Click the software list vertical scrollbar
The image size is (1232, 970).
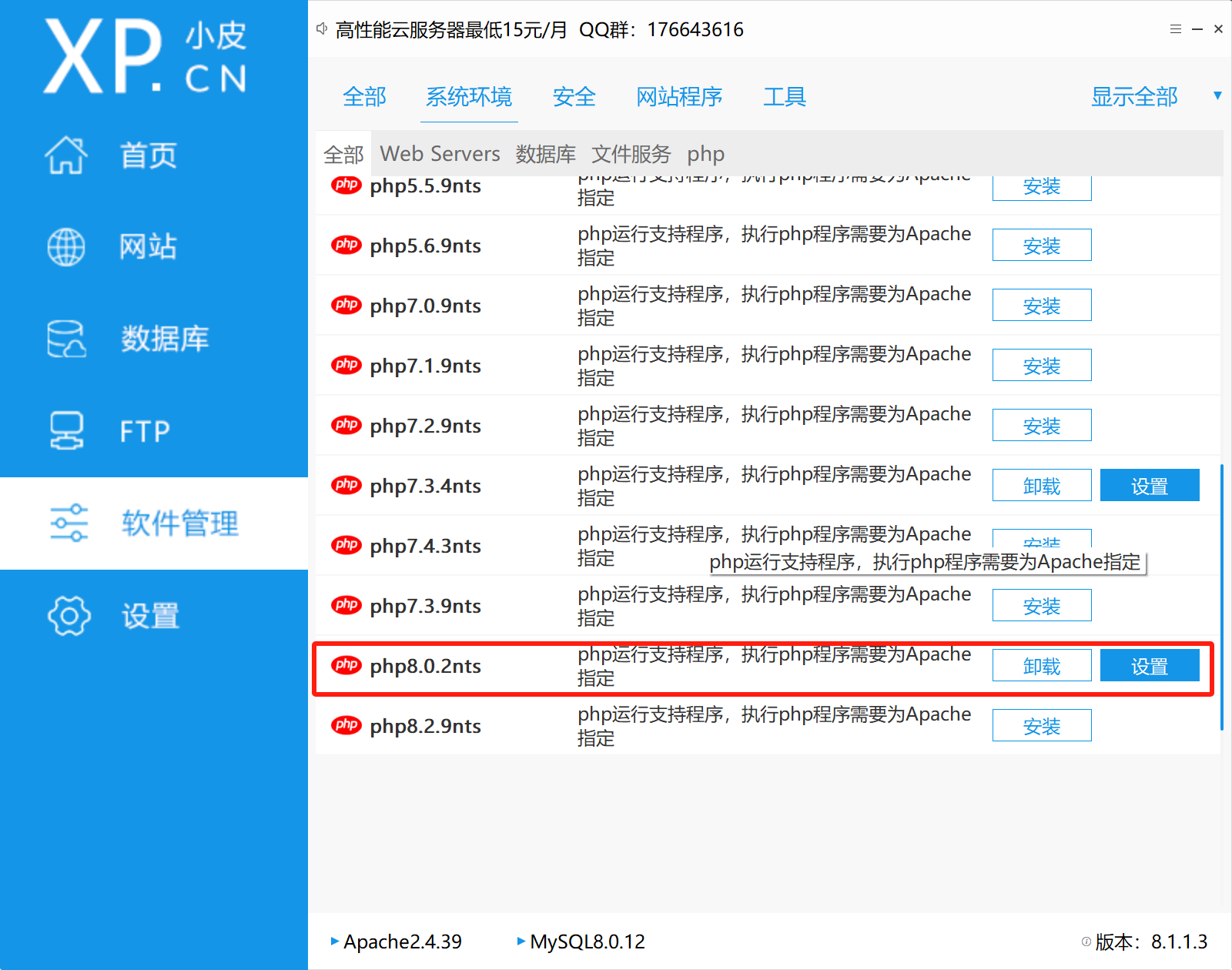(x=1222, y=597)
